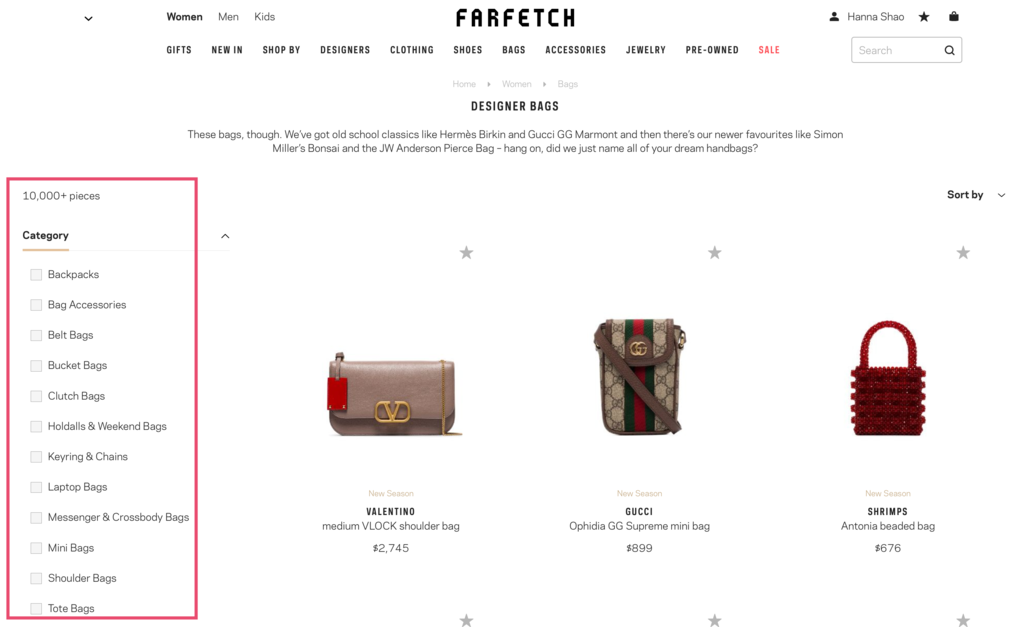Viewport: 1024px width, 627px height.
Task: Add Valentino VLOCK bag to wishlist star
Action: (466, 252)
